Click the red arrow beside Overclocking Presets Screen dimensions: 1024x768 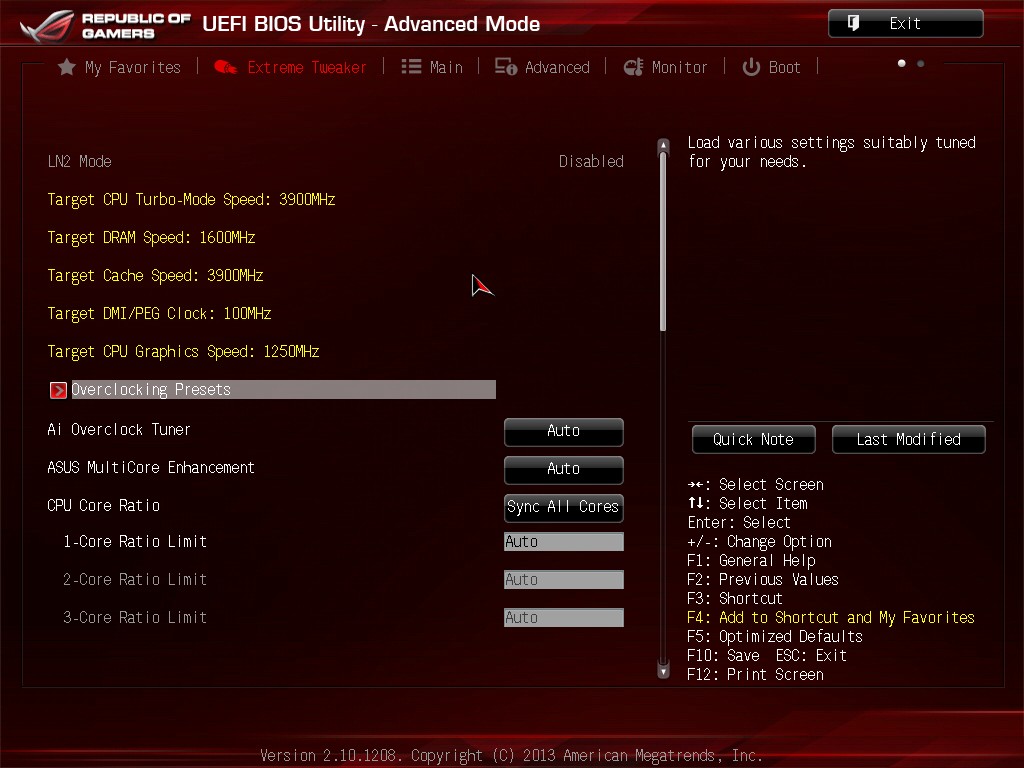click(58, 390)
